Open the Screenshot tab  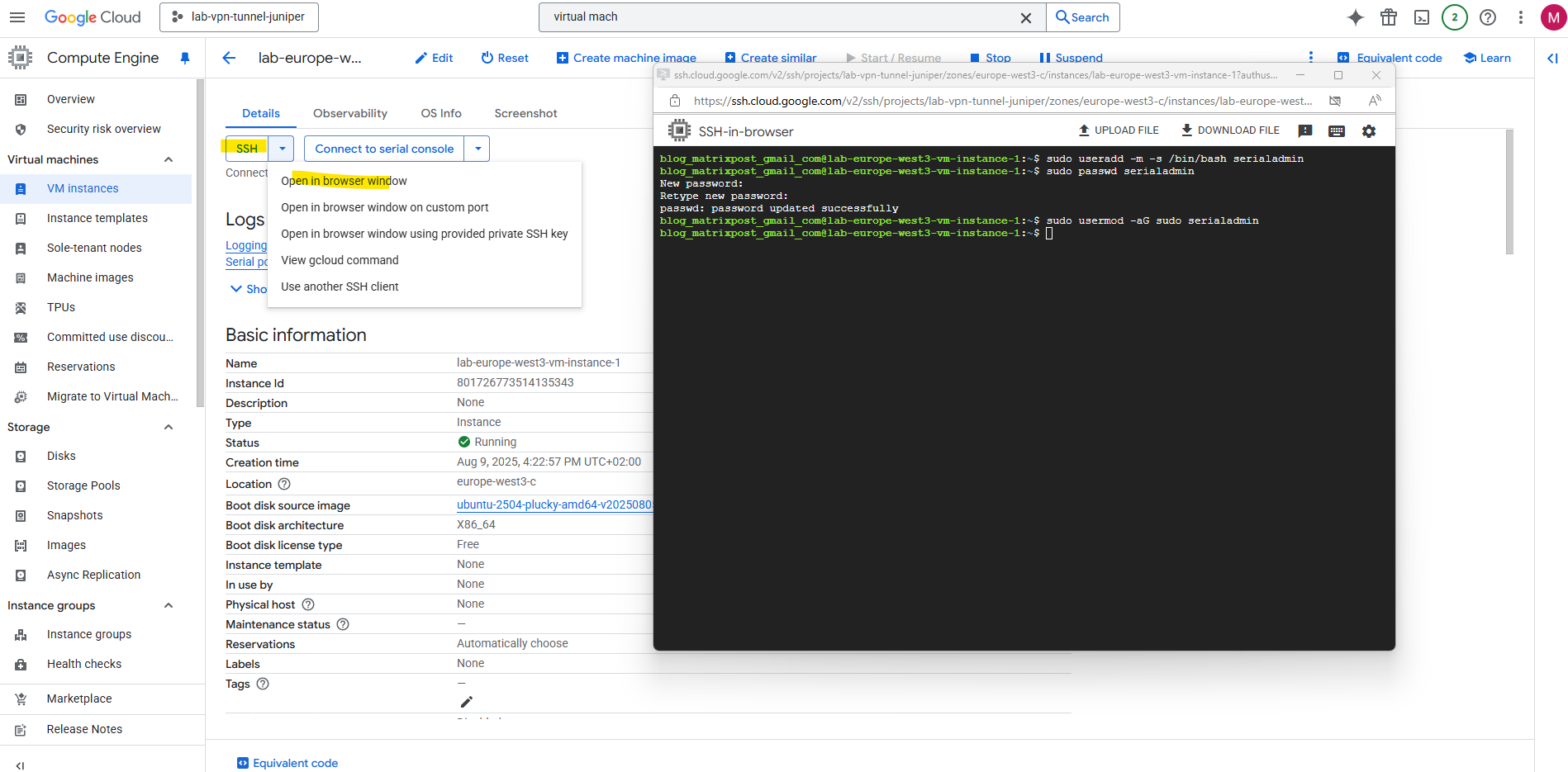click(x=525, y=113)
